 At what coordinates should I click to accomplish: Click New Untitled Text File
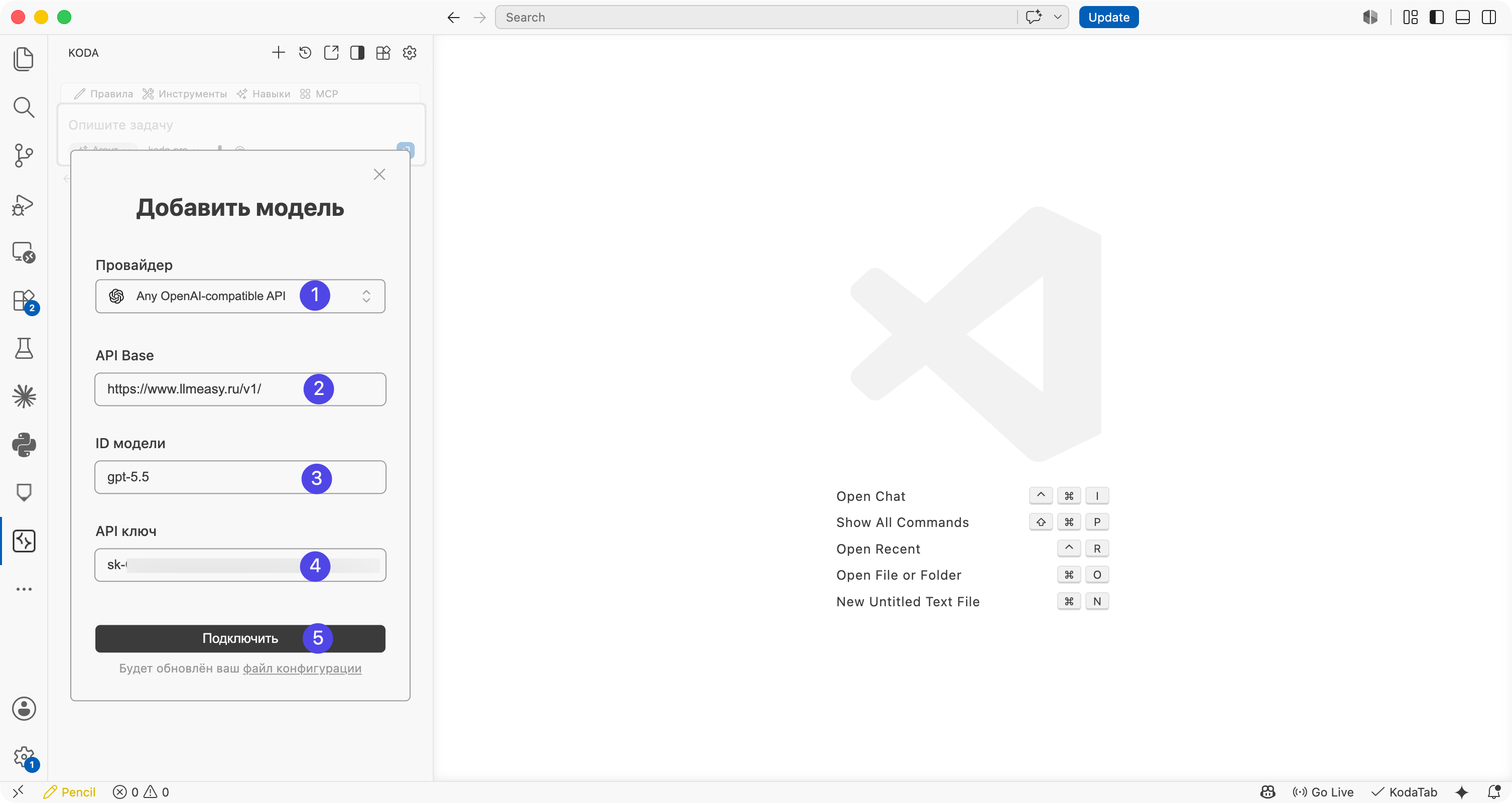point(908,602)
